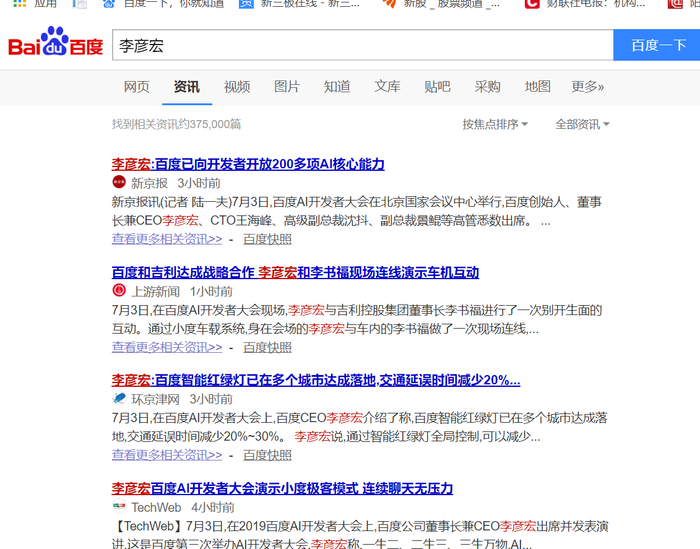
Task: Click the 上游新闻 source icon
Action: point(119,291)
